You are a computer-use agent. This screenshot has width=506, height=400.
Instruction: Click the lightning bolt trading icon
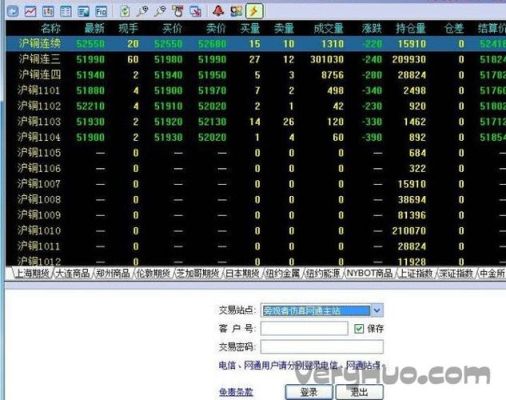click(x=254, y=11)
